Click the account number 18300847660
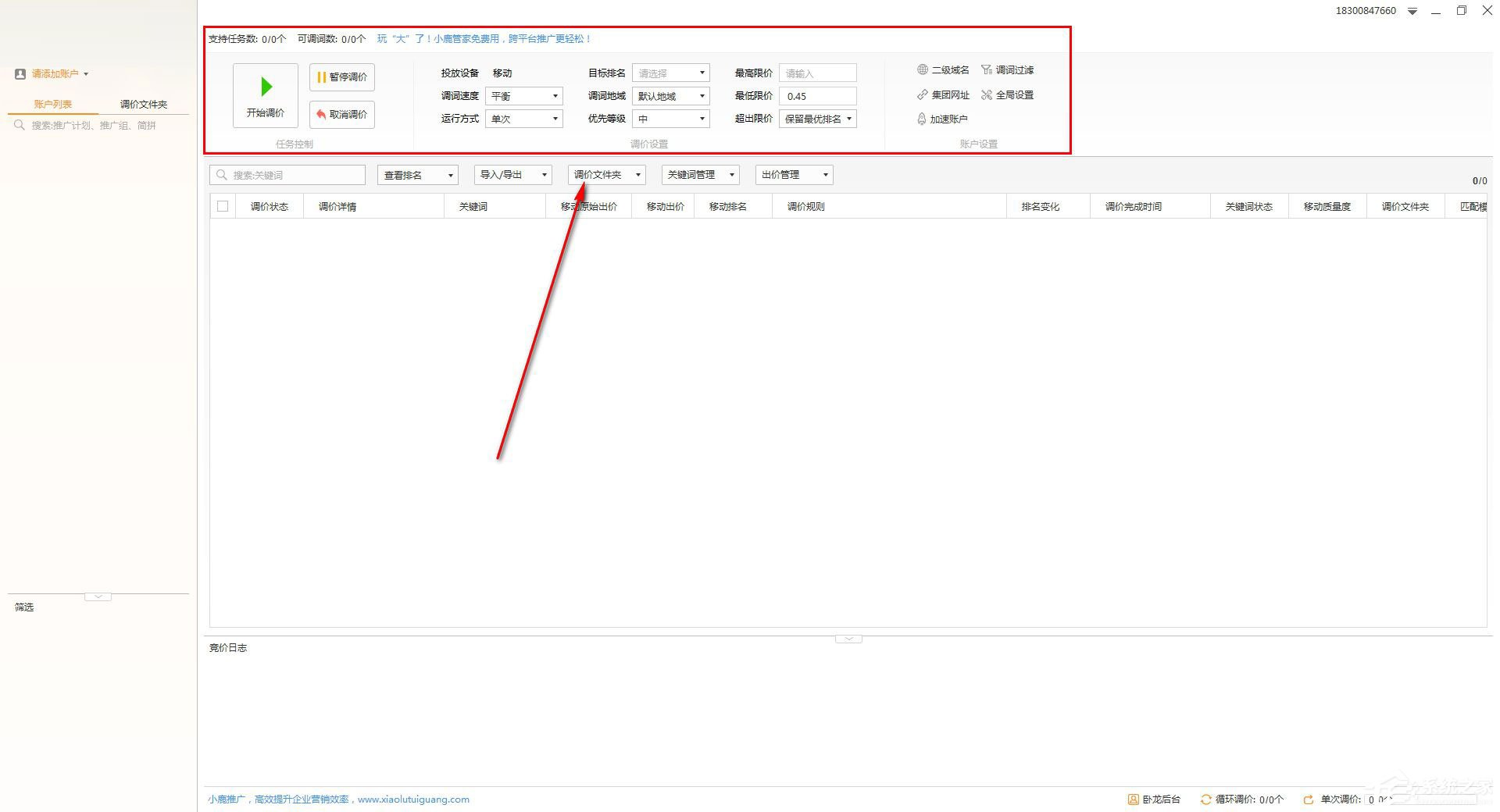The height and width of the screenshot is (812, 1500). point(1366,11)
